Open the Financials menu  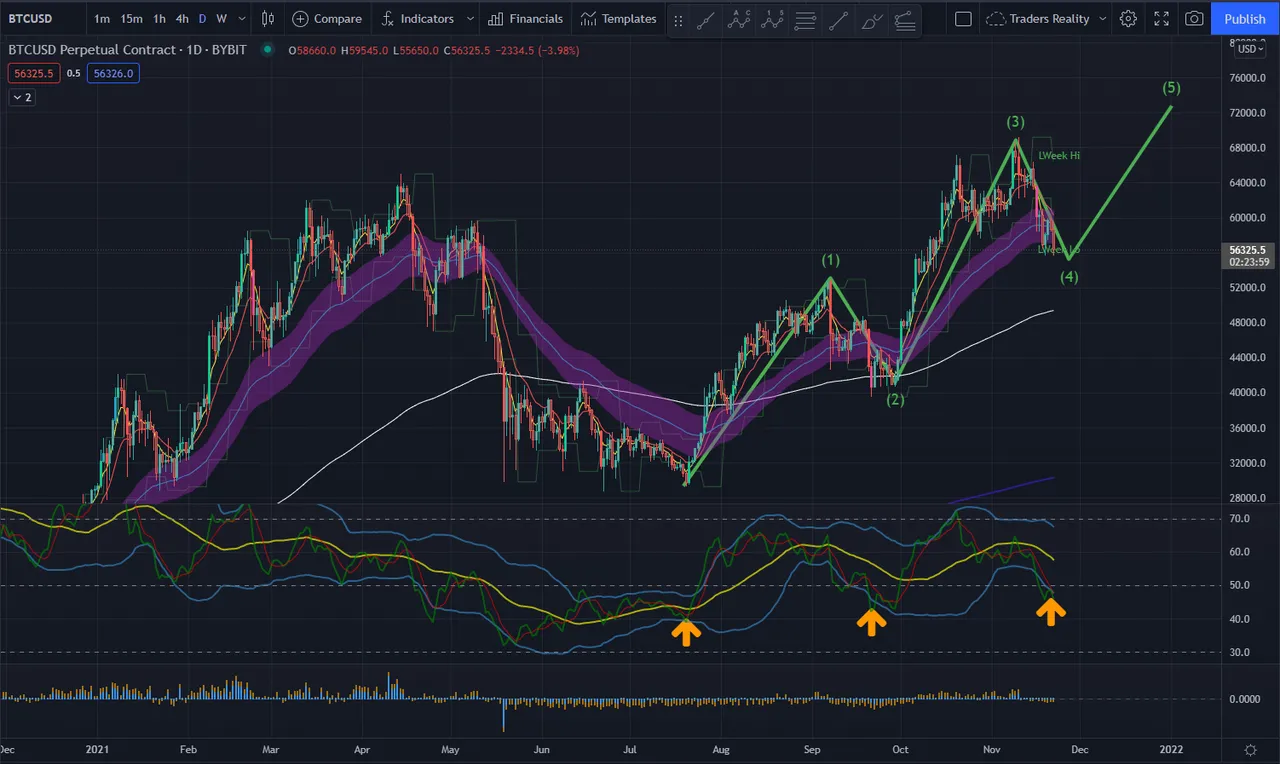pos(526,18)
